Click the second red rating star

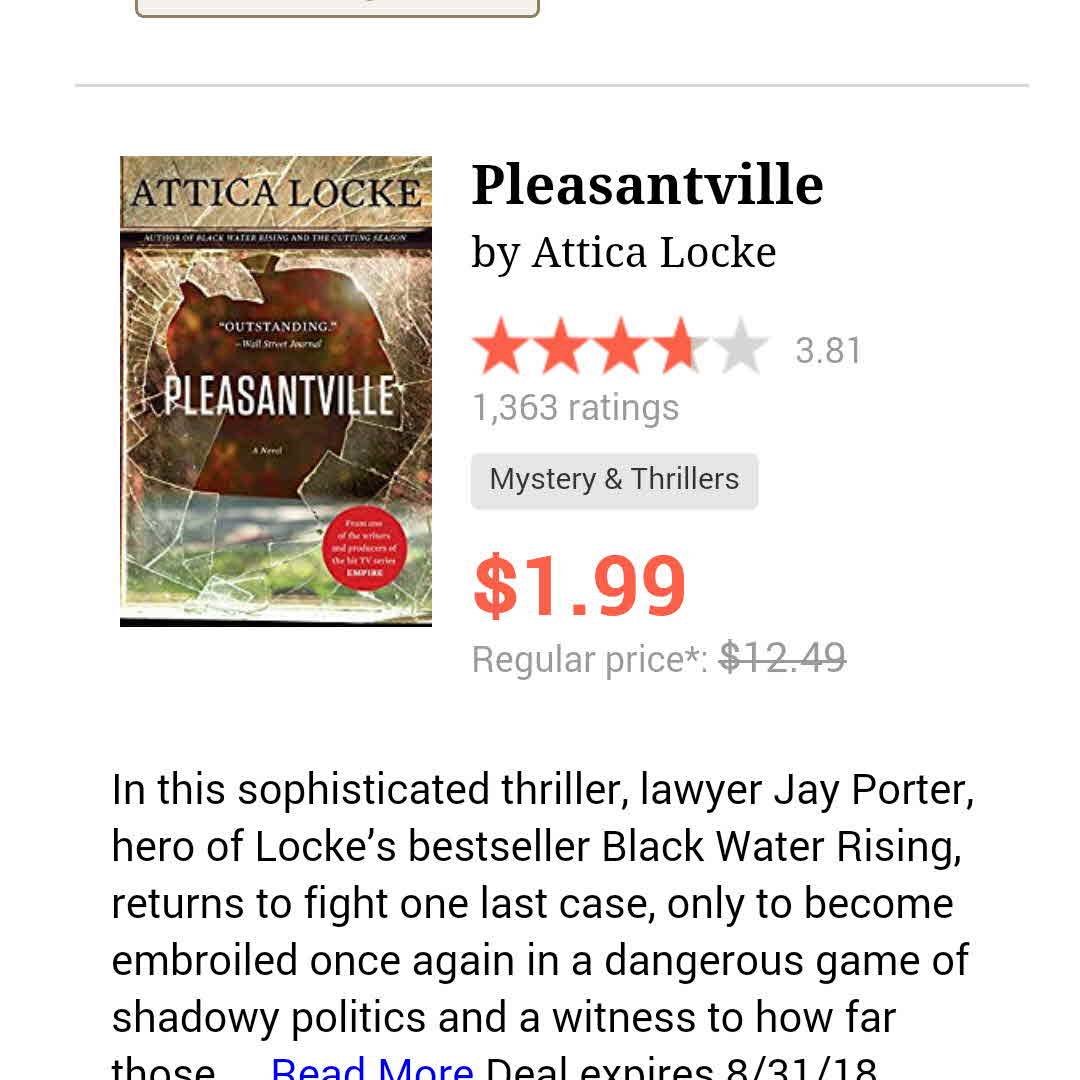pyautogui.click(x=561, y=347)
